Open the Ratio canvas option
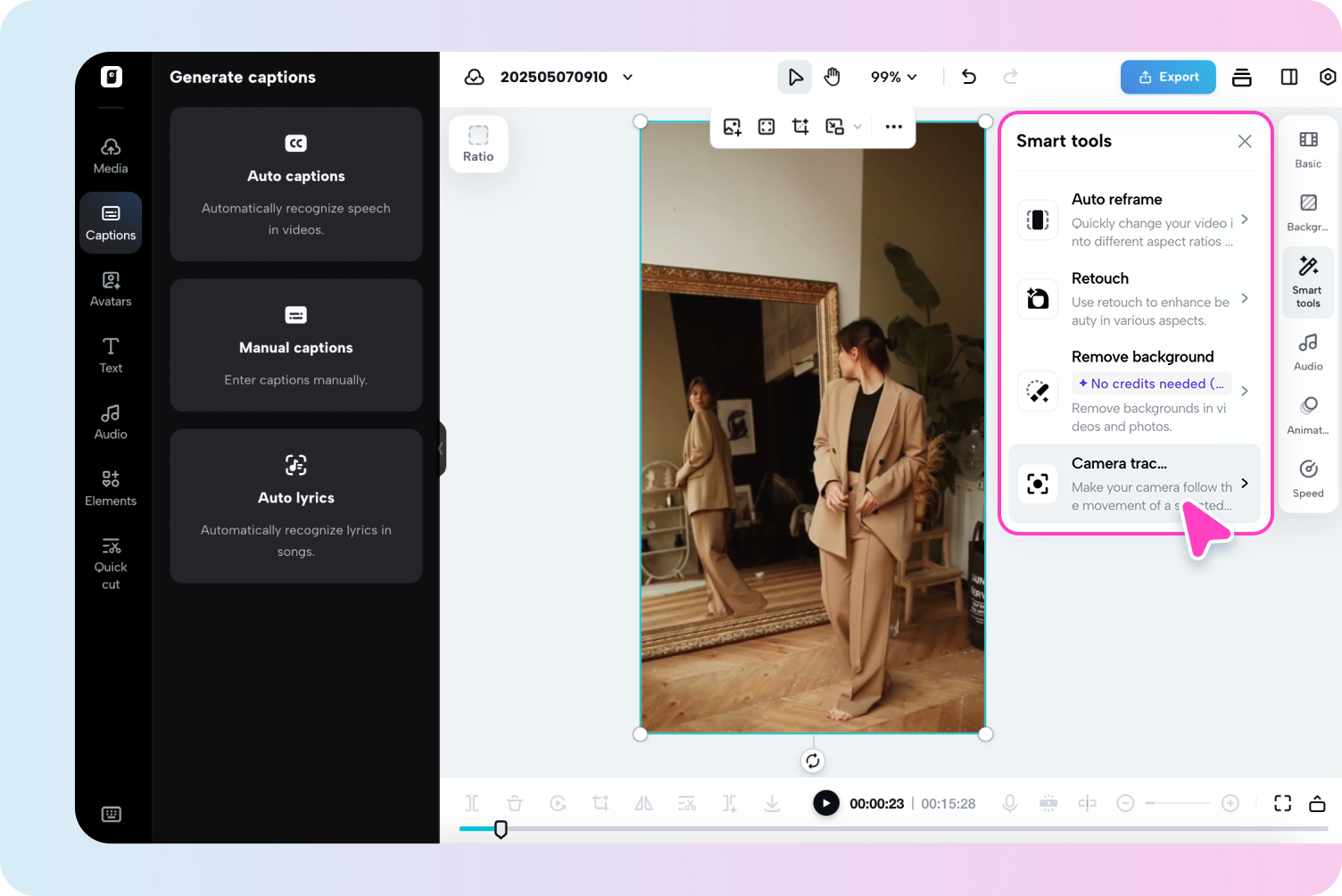 478,144
